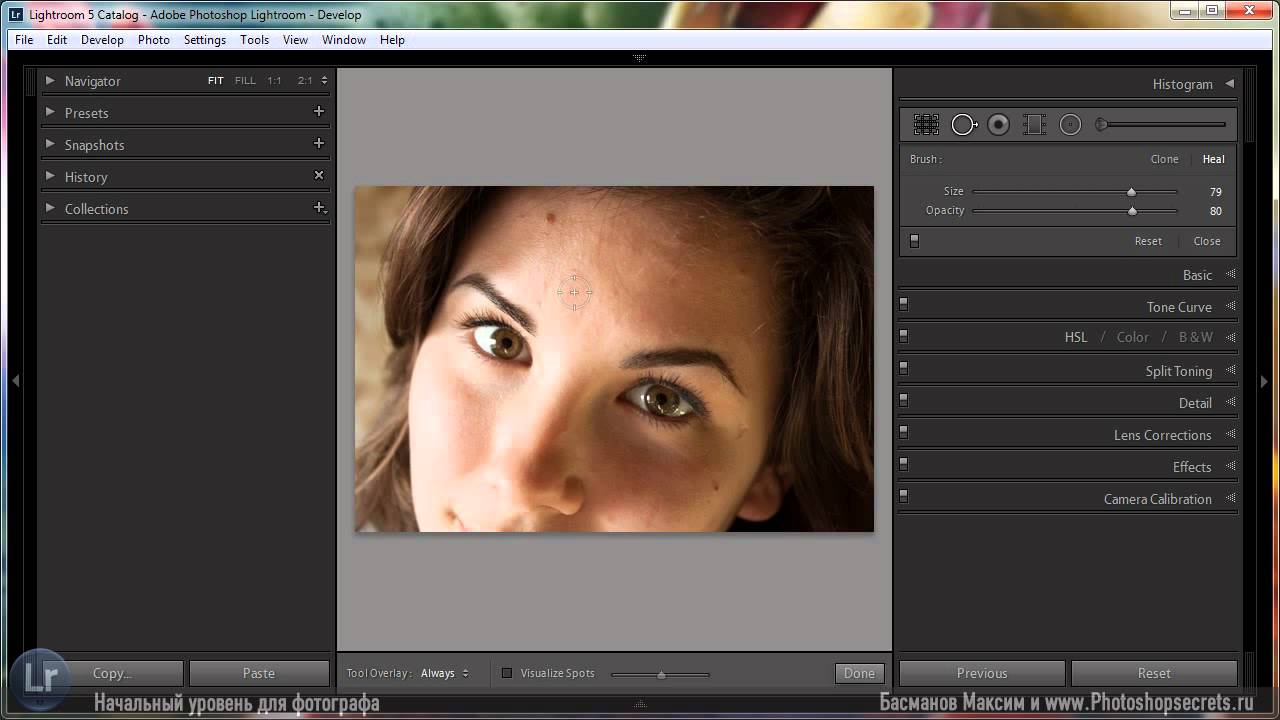
Task: Expand the Snapshots panel
Action: pos(50,144)
